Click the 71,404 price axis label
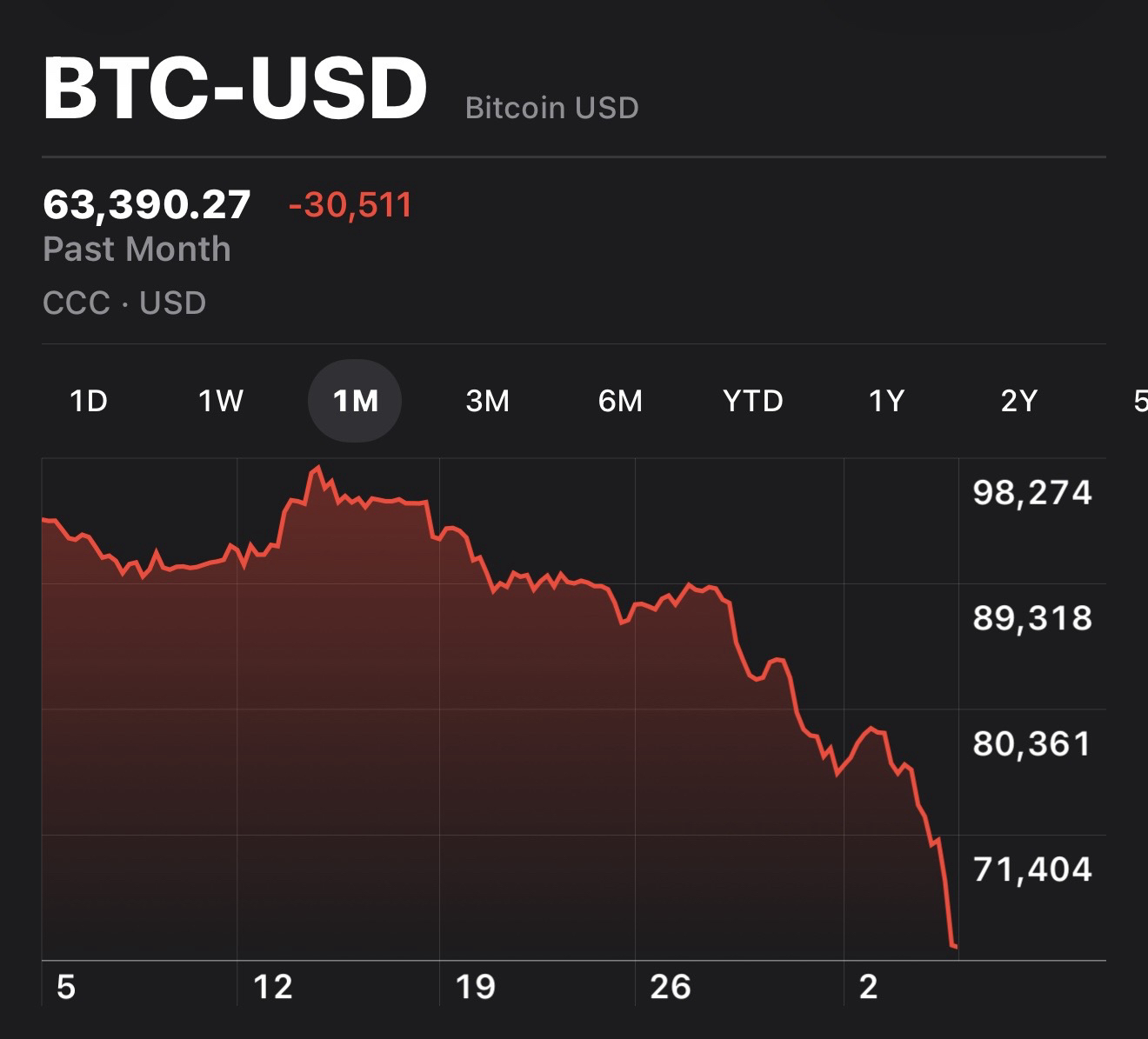The image size is (1148, 1039). [x=1032, y=869]
